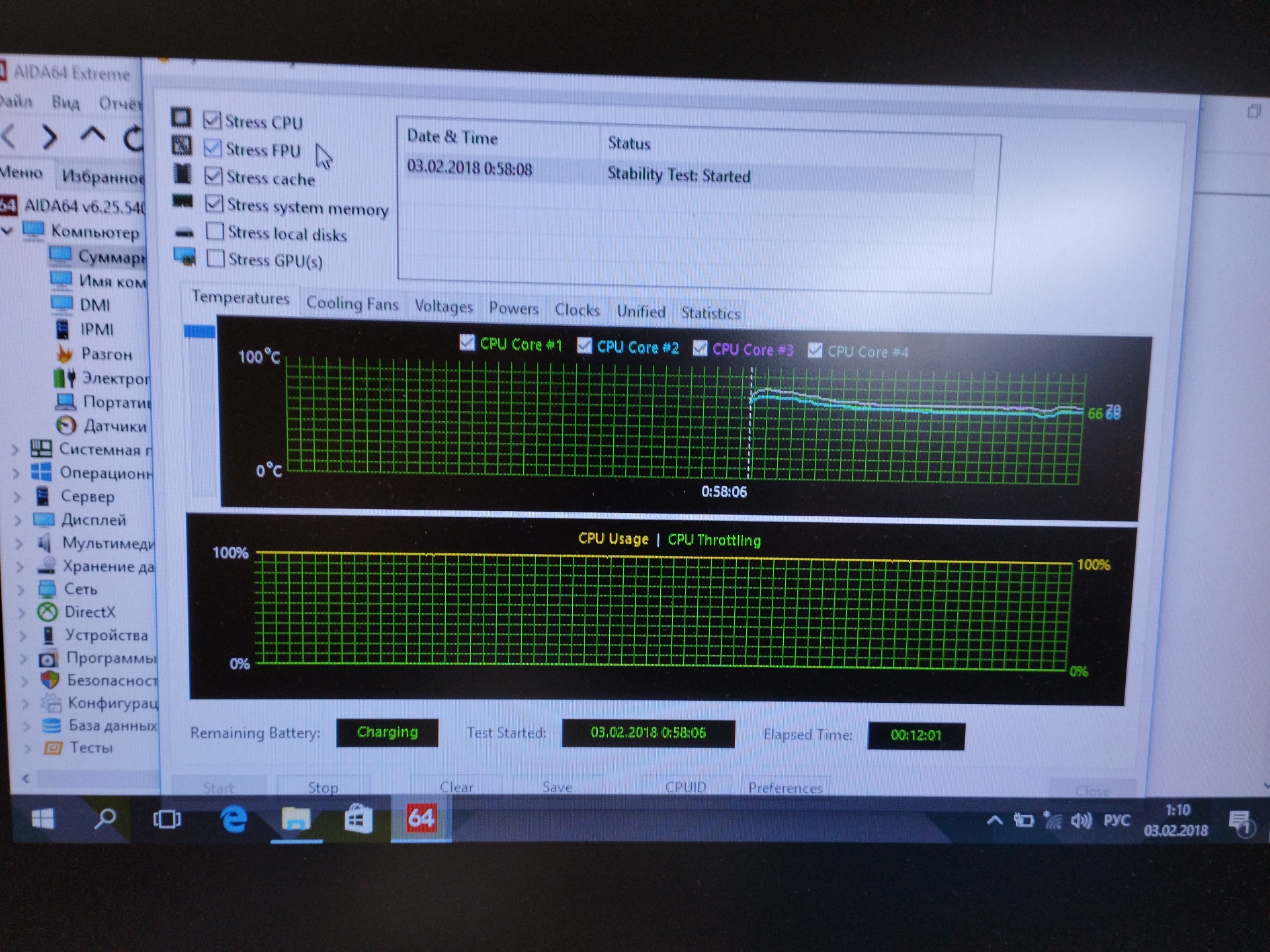Uncheck the Stress FPU checkbox
The width and height of the screenshot is (1270, 952).
coord(212,147)
